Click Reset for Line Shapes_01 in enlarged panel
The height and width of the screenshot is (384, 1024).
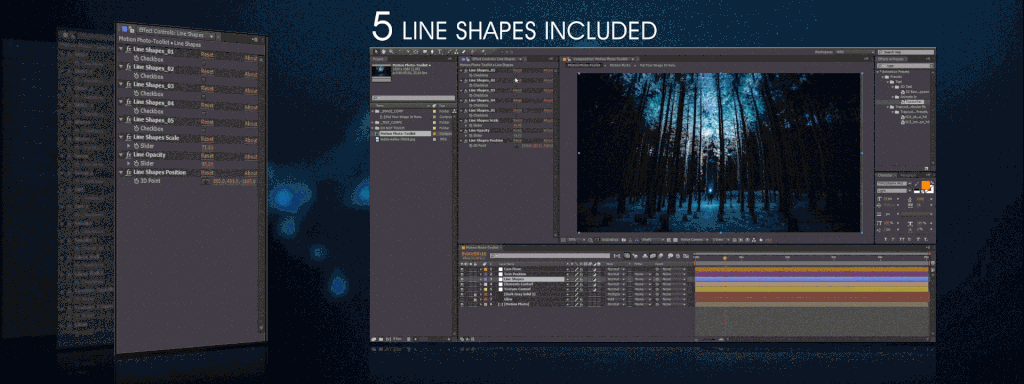click(207, 54)
